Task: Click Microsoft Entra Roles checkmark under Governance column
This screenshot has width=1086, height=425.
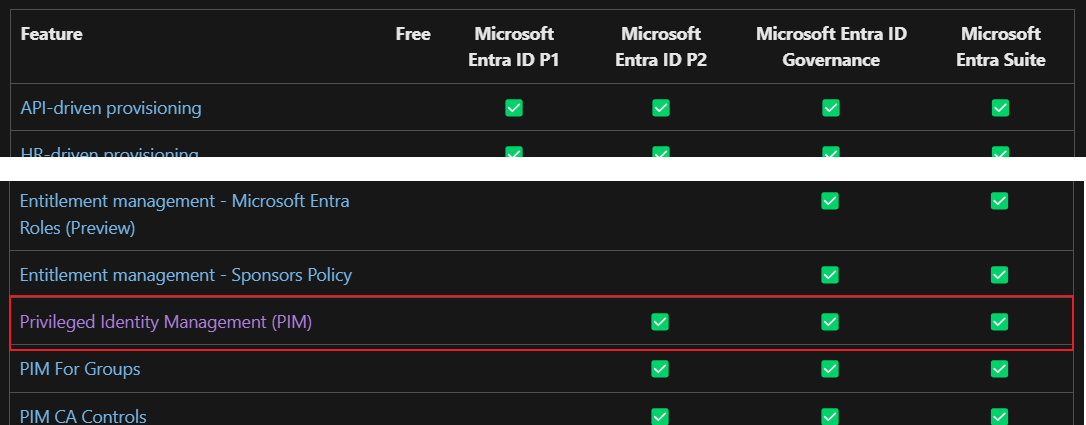Action: tap(830, 201)
